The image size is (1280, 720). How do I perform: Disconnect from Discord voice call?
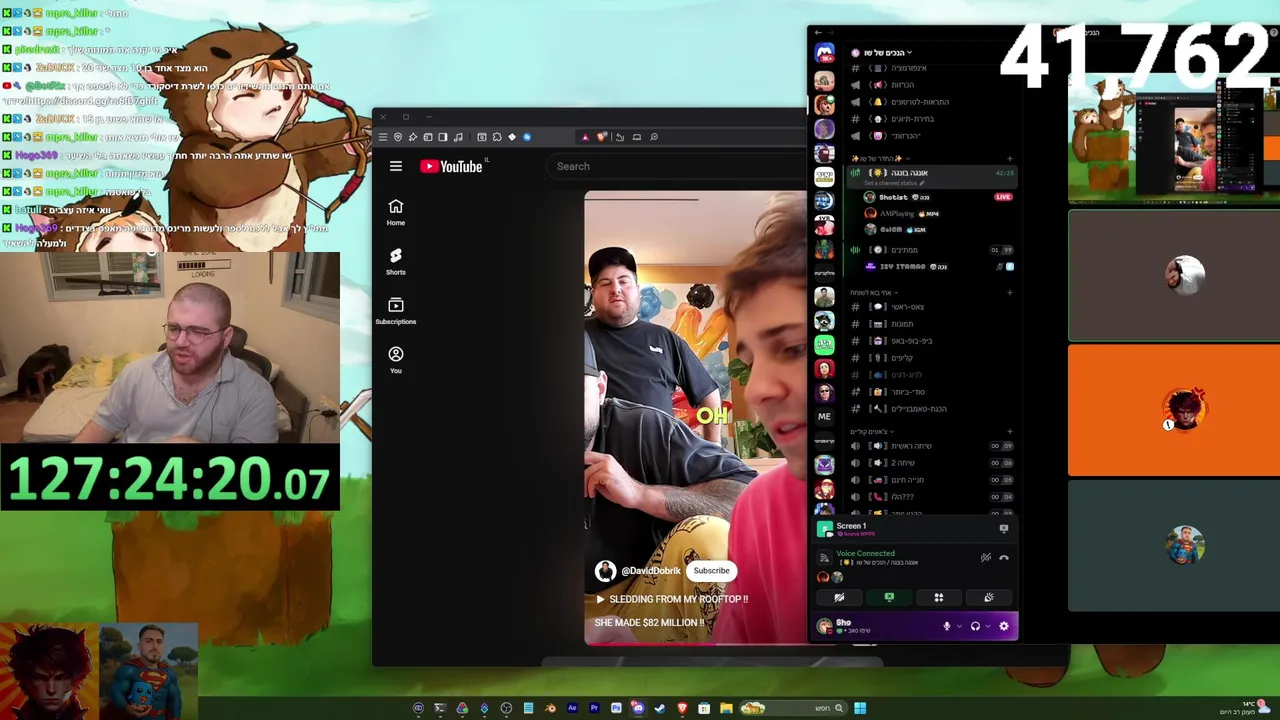(1004, 557)
